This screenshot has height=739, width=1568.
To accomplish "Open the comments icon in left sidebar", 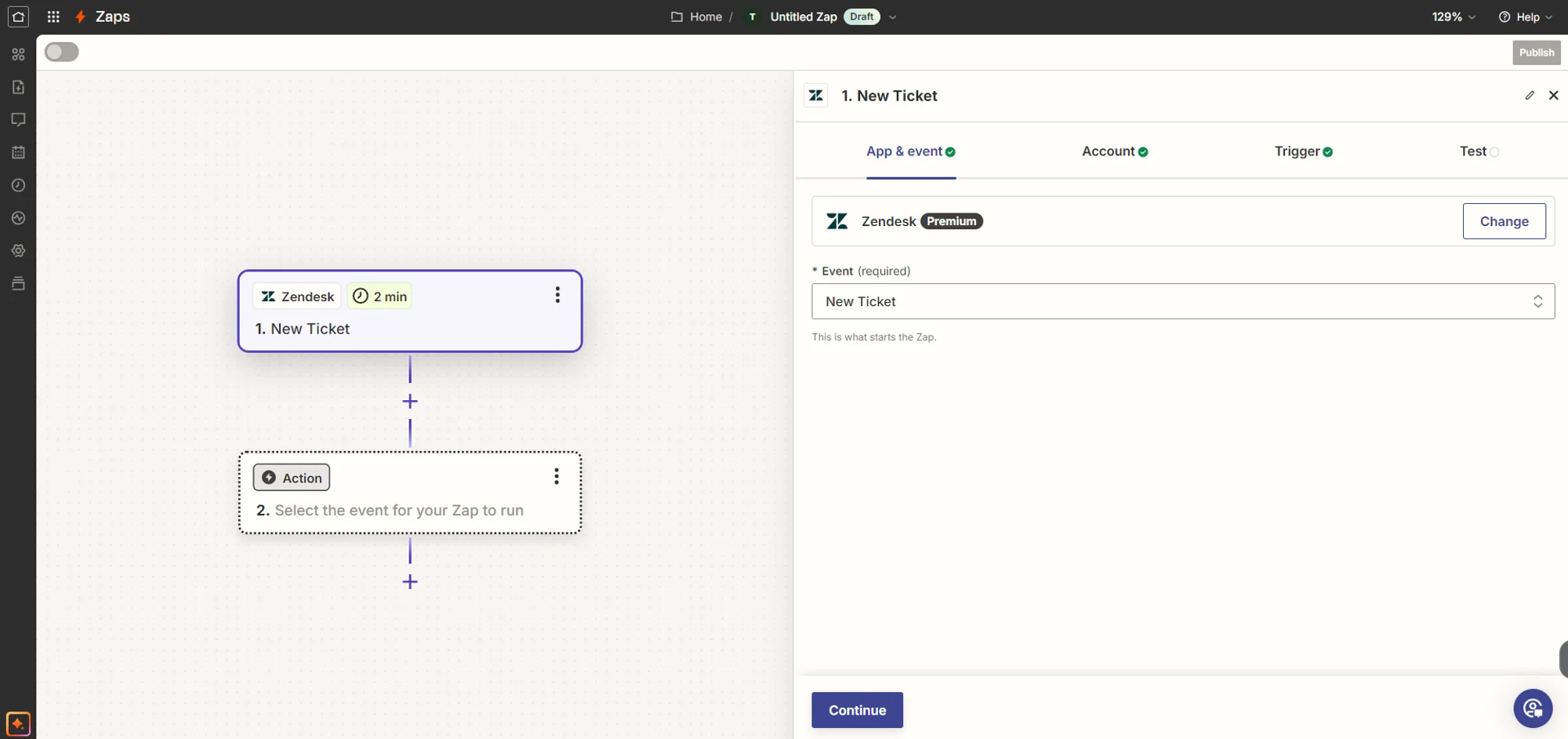I will pyautogui.click(x=18, y=119).
